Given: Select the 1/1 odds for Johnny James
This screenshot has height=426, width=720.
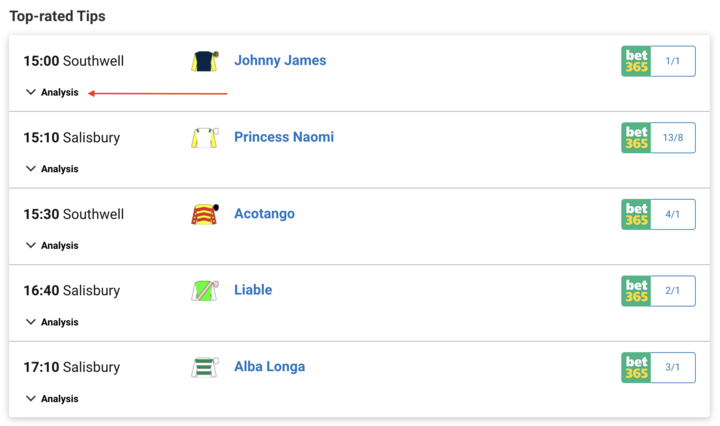Looking at the screenshot, I should click(673, 61).
